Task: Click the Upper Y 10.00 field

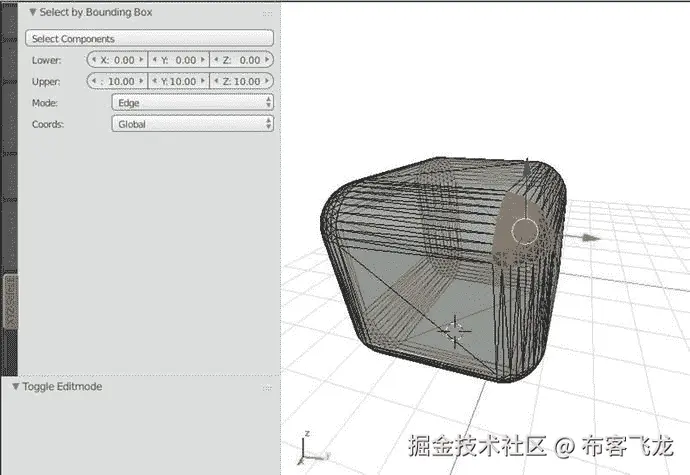Action: pos(179,81)
